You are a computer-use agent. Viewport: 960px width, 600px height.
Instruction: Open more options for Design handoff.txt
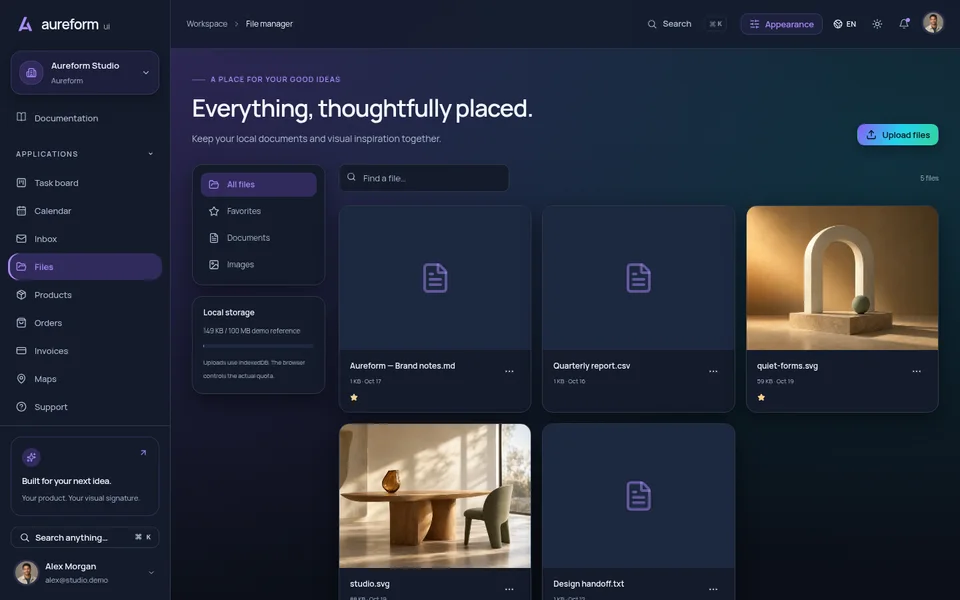click(713, 589)
